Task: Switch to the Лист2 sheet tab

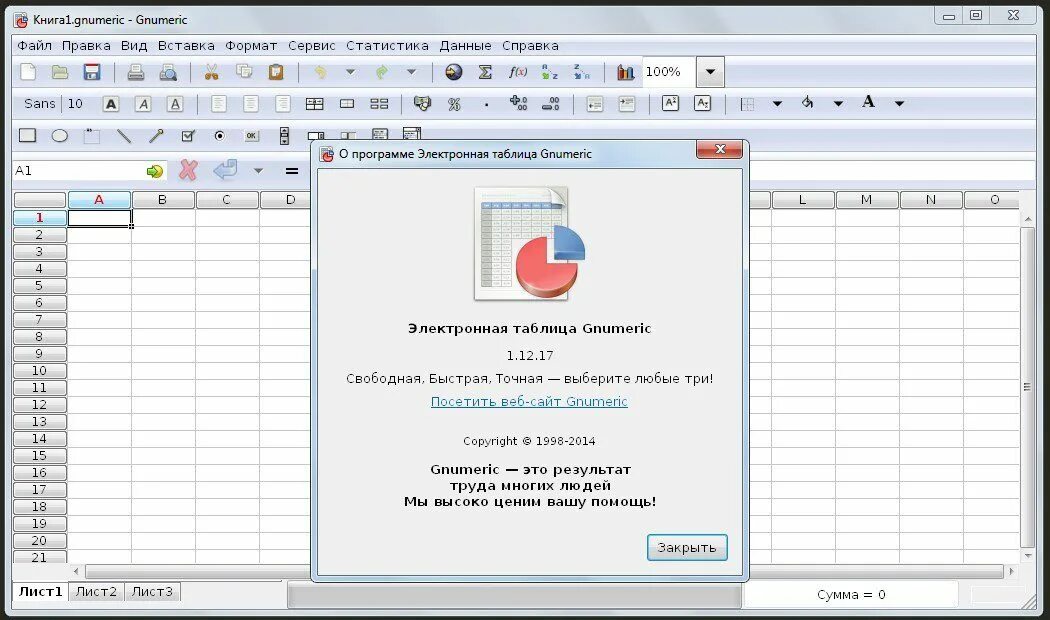Action: pyautogui.click(x=96, y=592)
